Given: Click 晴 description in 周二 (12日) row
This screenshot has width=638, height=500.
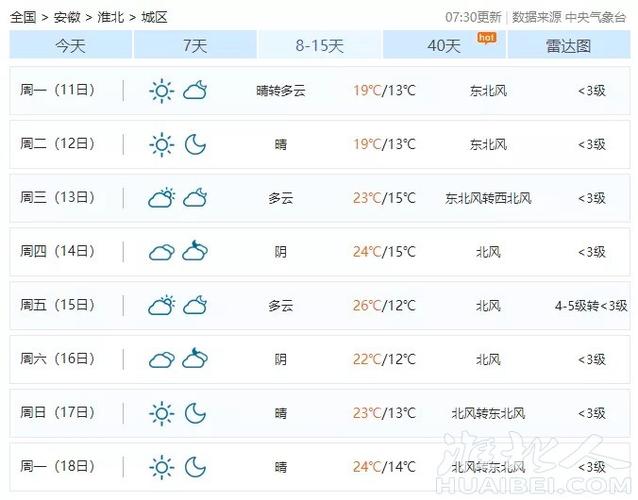Looking at the screenshot, I should pos(281,144).
